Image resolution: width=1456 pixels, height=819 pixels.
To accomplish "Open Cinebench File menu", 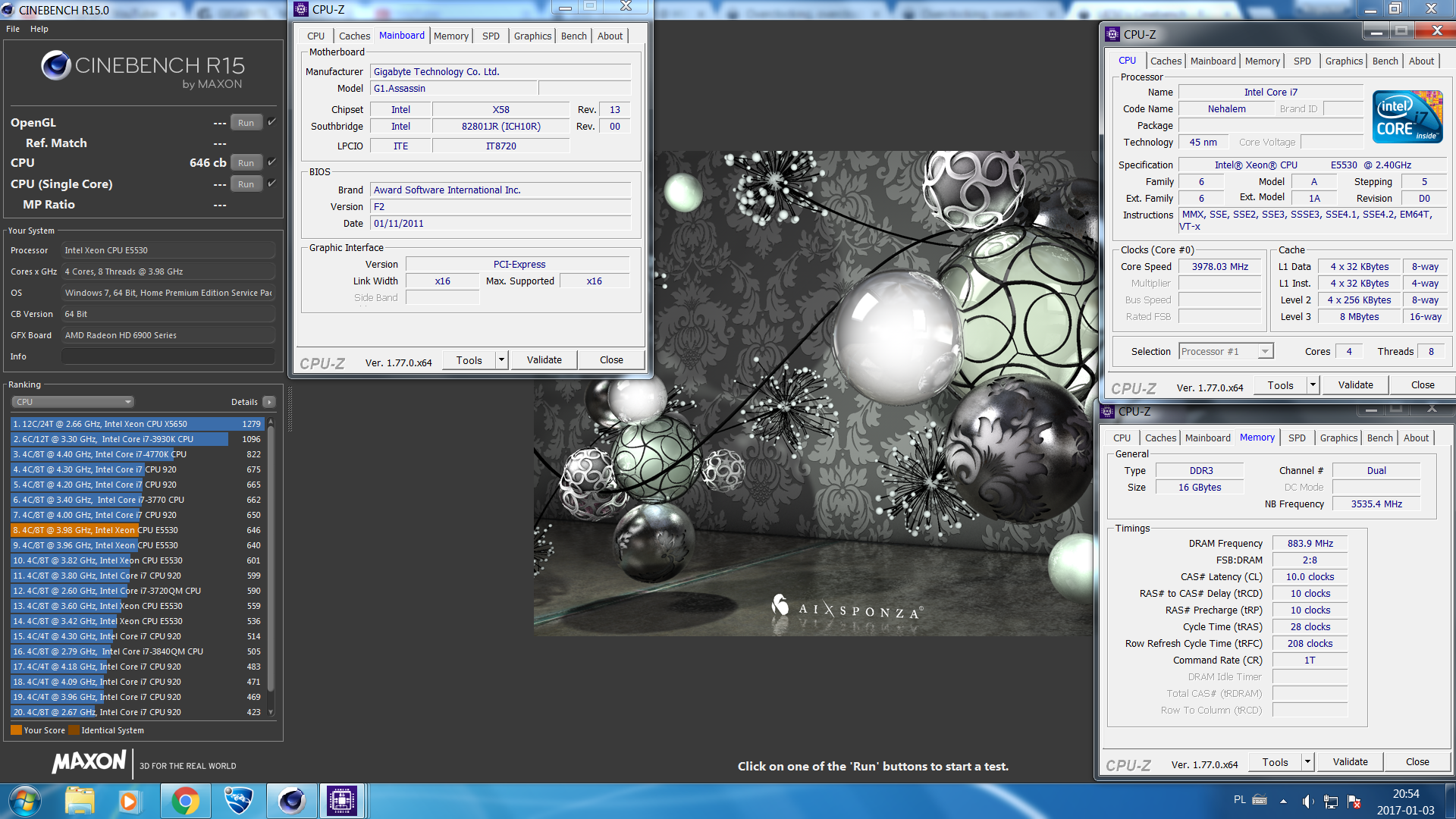I will (13, 29).
